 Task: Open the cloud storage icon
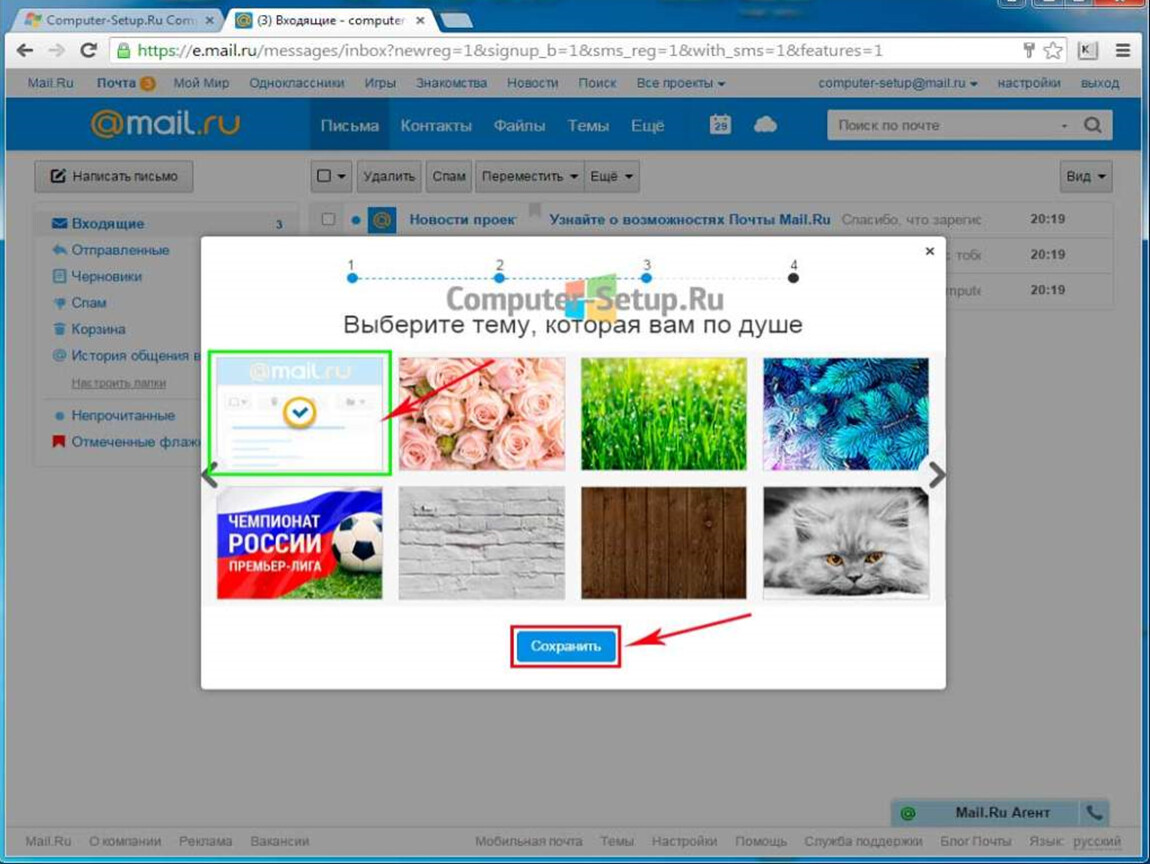click(x=765, y=125)
